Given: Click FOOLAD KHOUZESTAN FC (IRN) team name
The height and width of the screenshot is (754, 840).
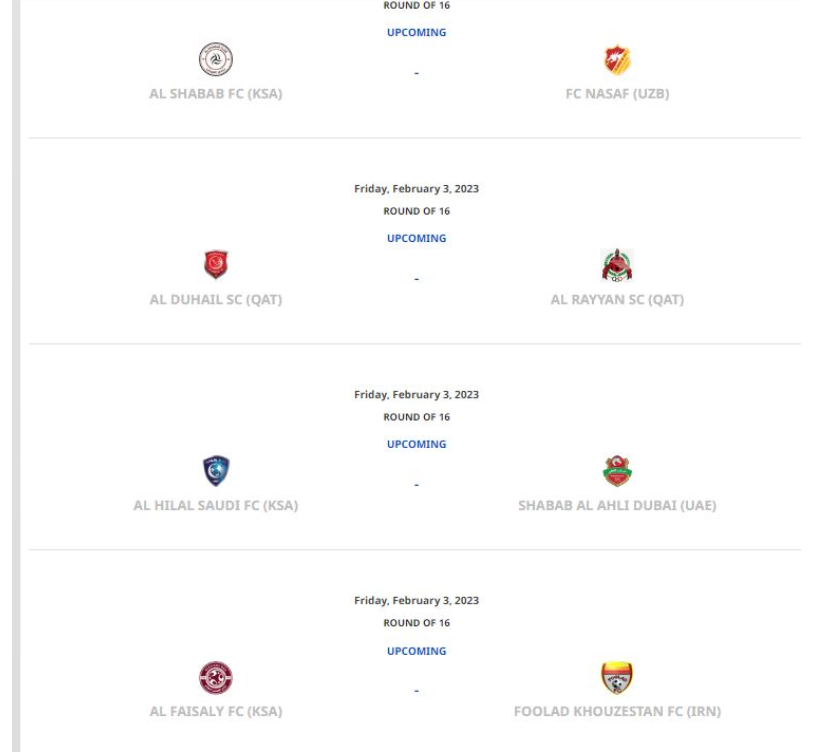Looking at the screenshot, I should point(617,711).
